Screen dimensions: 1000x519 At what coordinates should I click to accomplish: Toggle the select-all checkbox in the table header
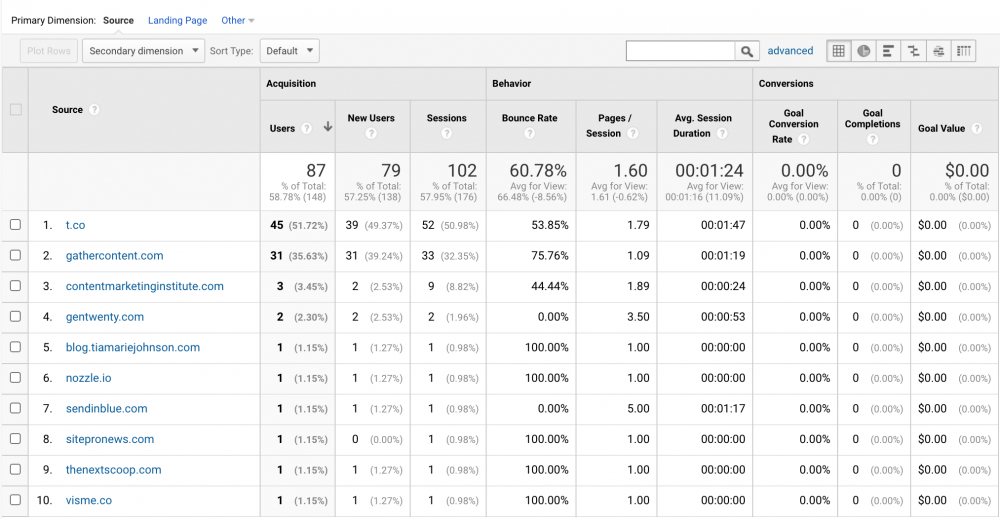pyautogui.click(x=15, y=110)
